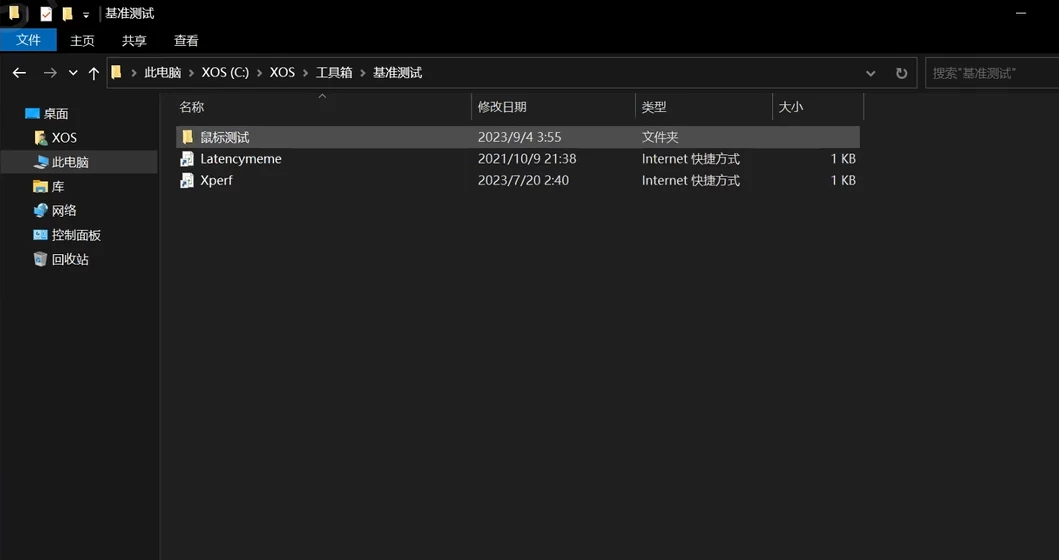Switch to the 主页 ribbon tab
The height and width of the screenshot is (560, 1059).
[x=82, y=41]
